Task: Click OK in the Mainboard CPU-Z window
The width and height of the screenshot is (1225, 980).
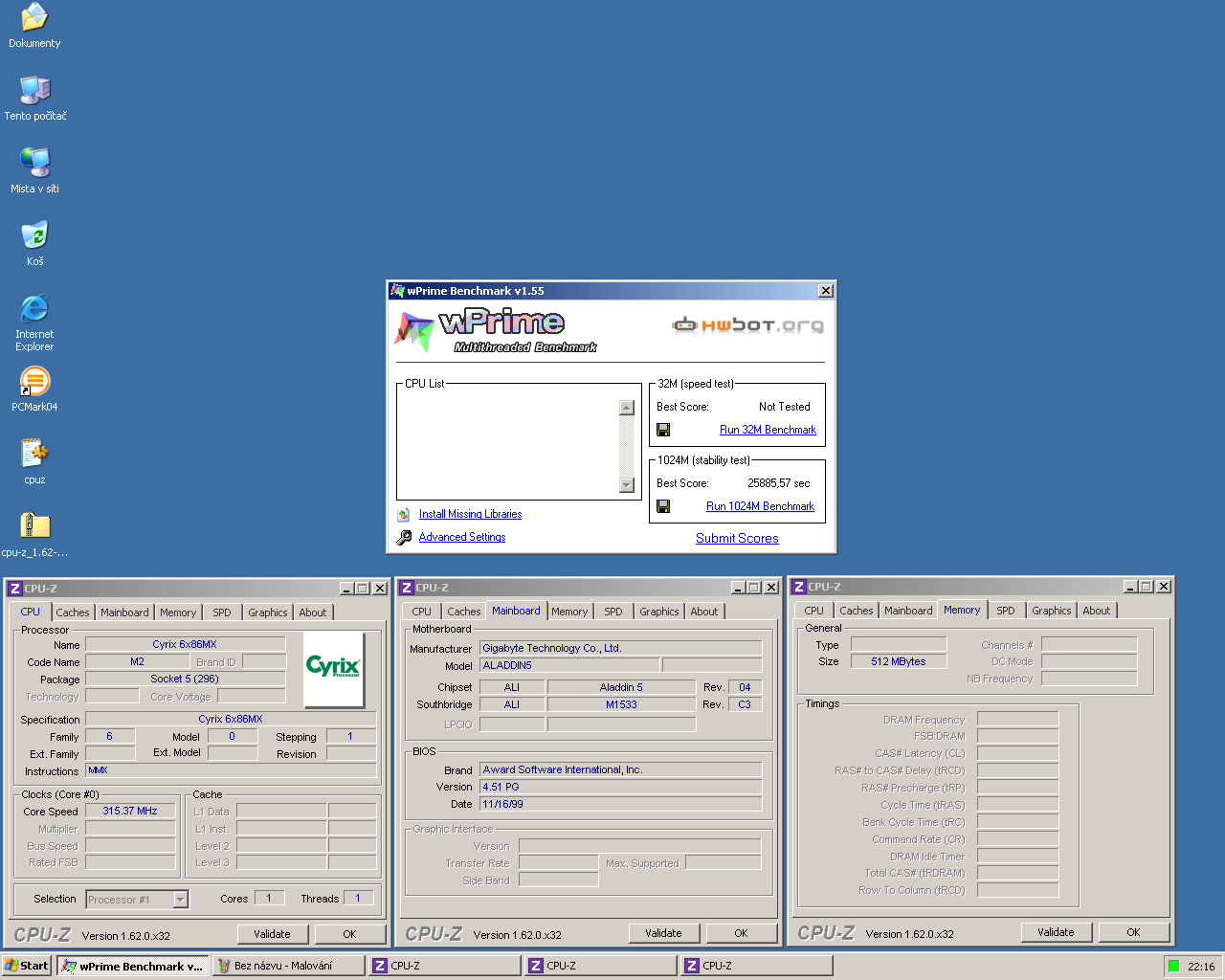Action: click(x=742, y=933)
